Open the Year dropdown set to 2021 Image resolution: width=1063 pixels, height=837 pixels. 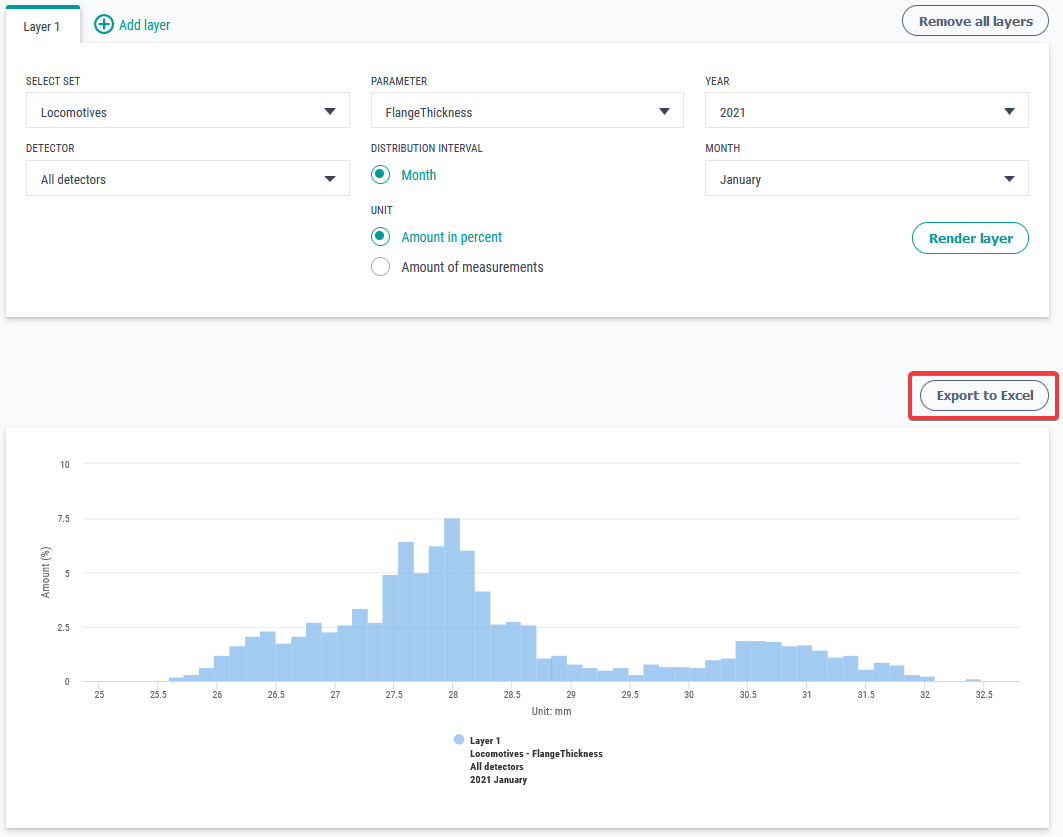[x=866, y=111]
